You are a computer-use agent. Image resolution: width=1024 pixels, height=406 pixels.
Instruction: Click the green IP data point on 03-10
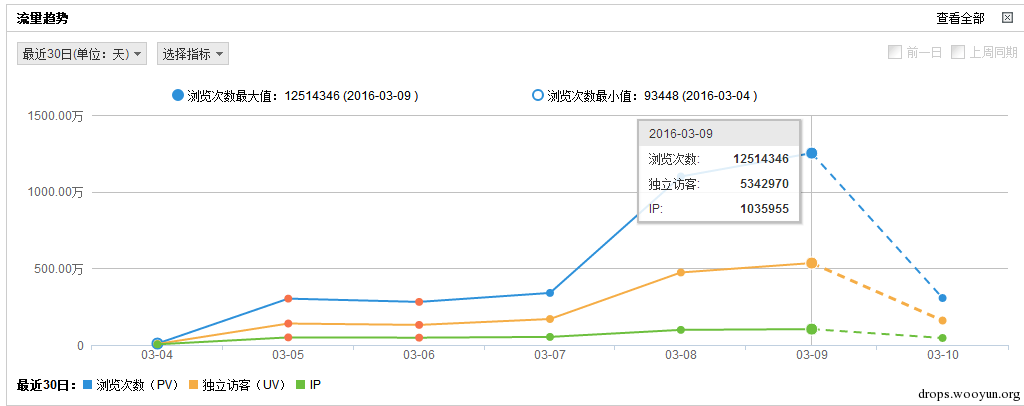click(942, 338)
